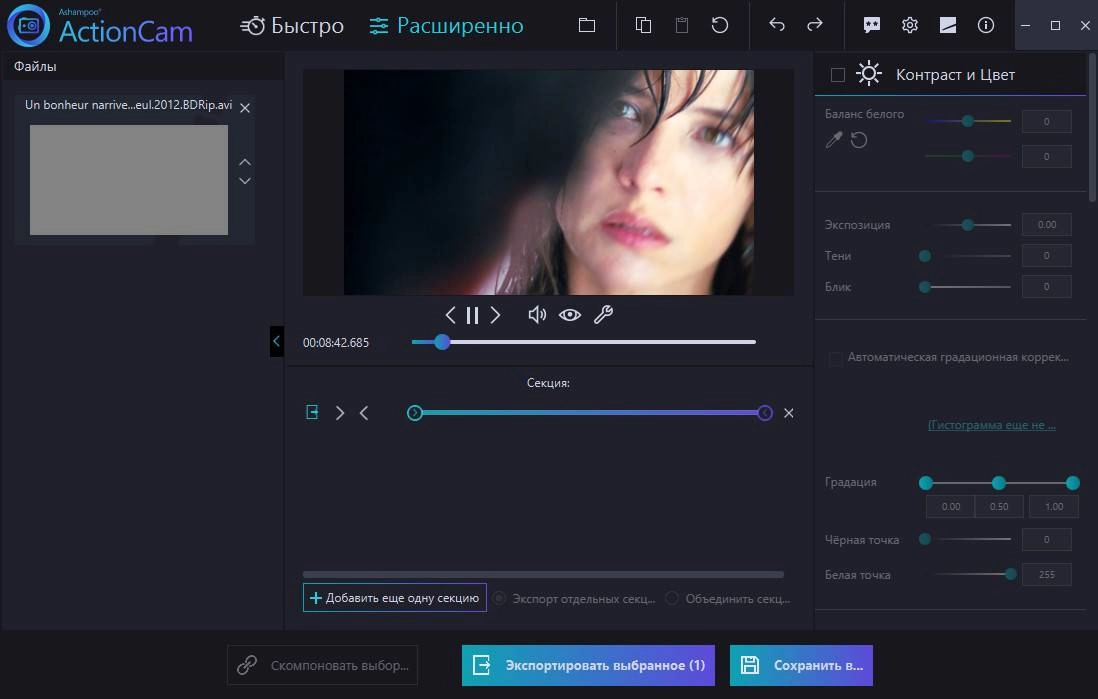Pick white balance eyedropper tool
Image resolution: width=1098 pixels, height=699 pixels.
coord(833,140)
